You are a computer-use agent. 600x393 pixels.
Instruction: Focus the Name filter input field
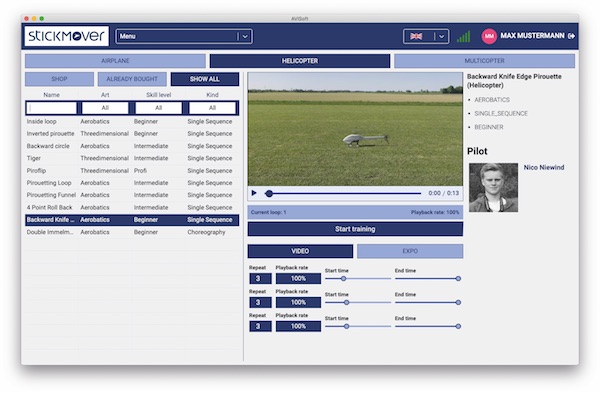[51, 108]
